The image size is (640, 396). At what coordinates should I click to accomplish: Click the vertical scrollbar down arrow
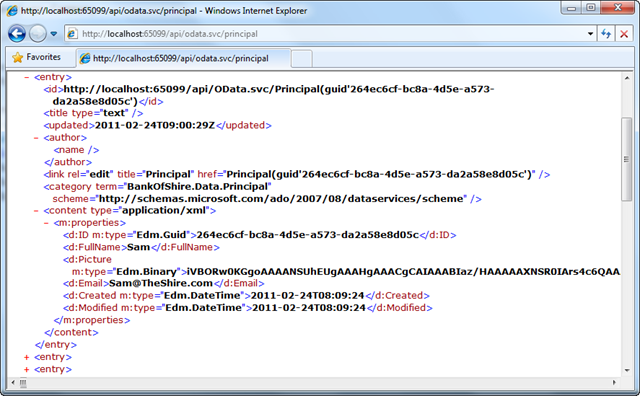(x=627, y=371)
